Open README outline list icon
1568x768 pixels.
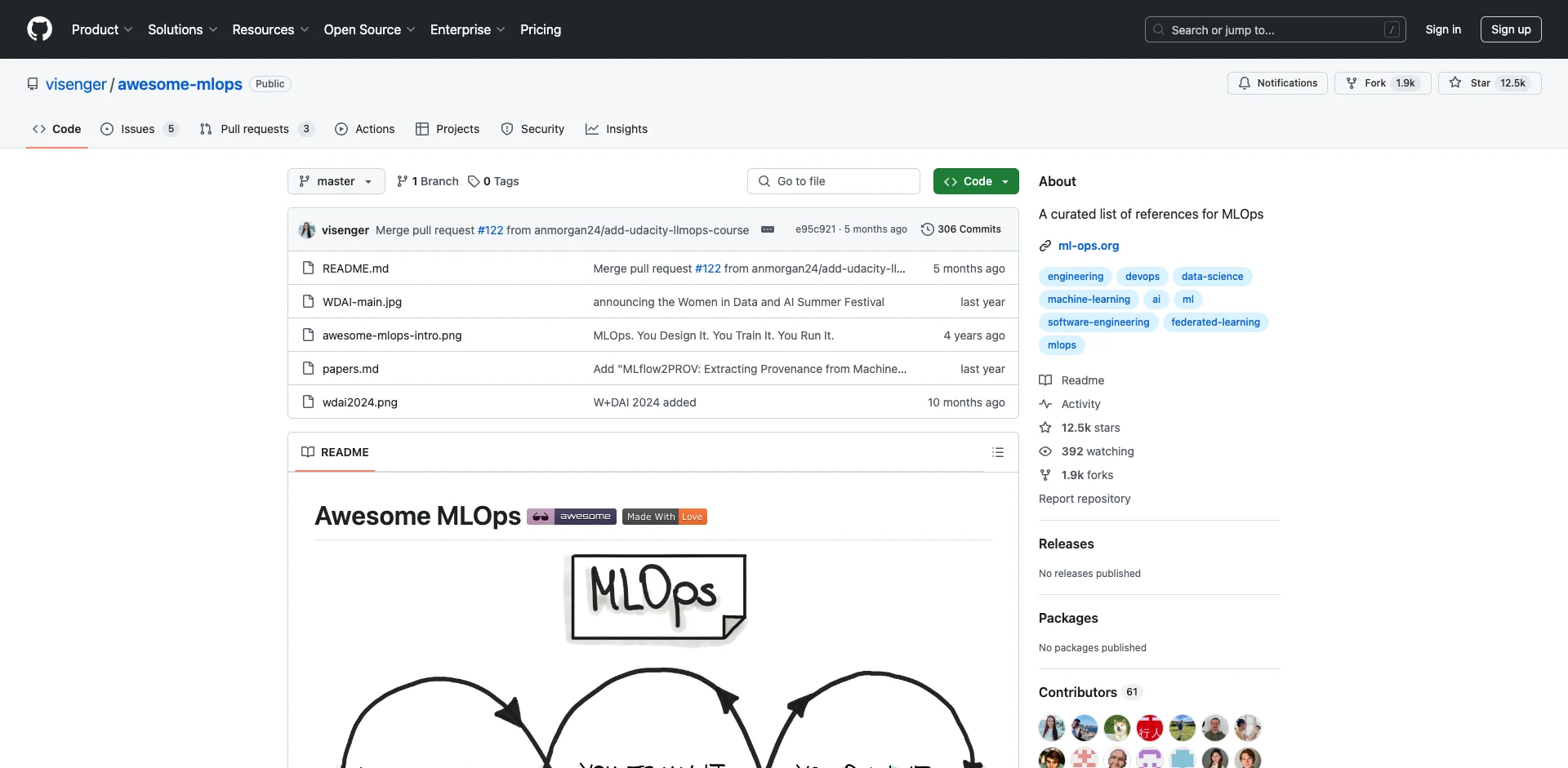click(998, 452)
